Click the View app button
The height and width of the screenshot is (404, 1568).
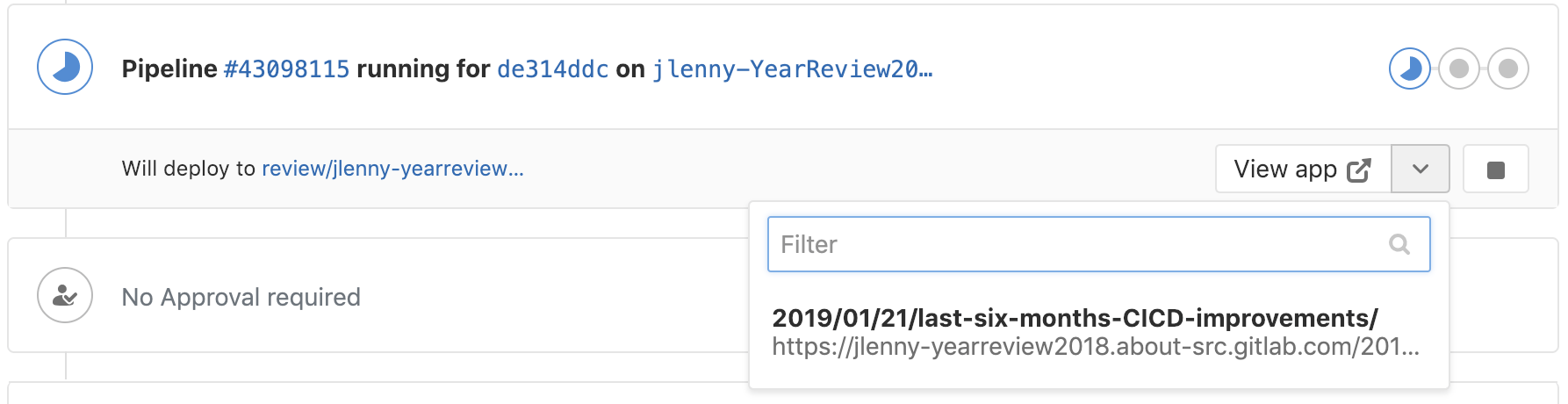(x=1285, y=170)
